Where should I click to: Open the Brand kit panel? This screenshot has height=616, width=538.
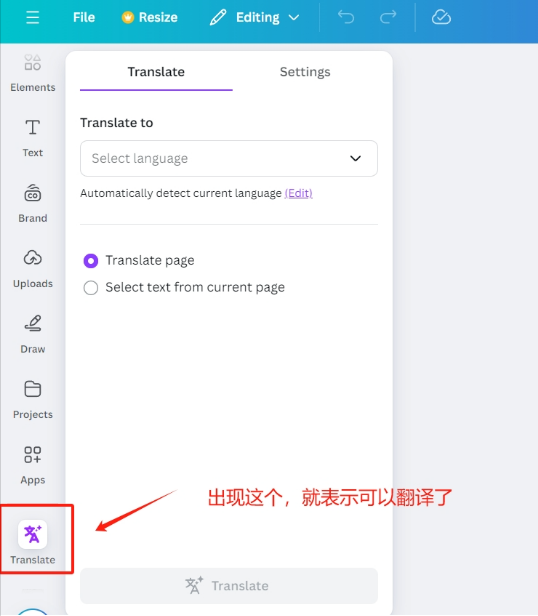[33, 204]
